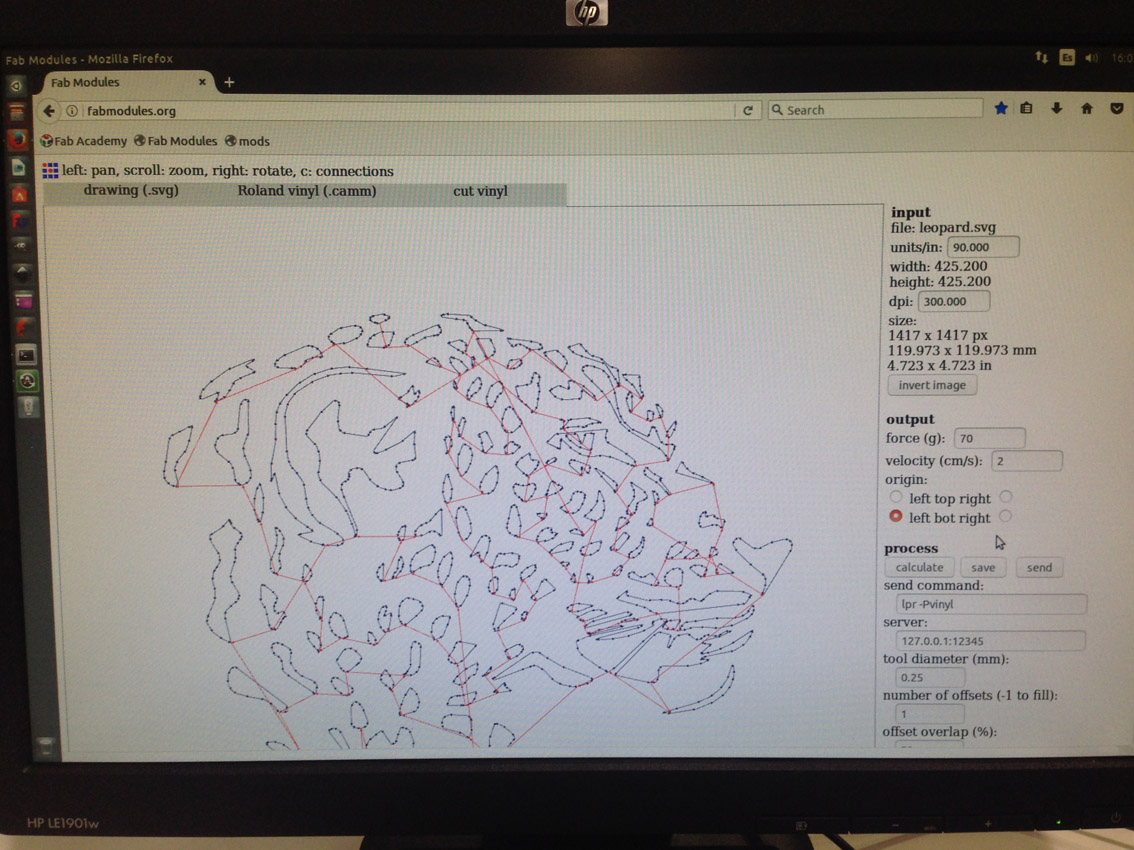Click the dpi input field showing 300.000

click(x=953, y=301)
